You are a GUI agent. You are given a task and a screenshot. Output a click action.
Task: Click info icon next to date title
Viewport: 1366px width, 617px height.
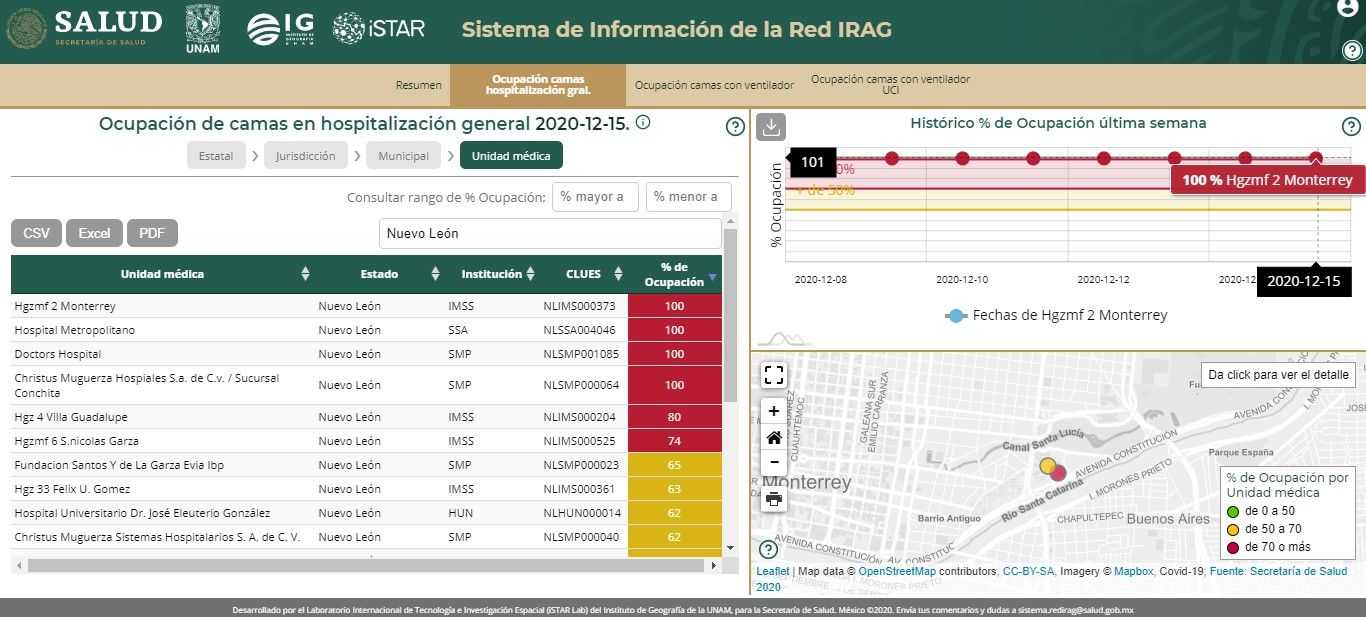pos(643,123)
